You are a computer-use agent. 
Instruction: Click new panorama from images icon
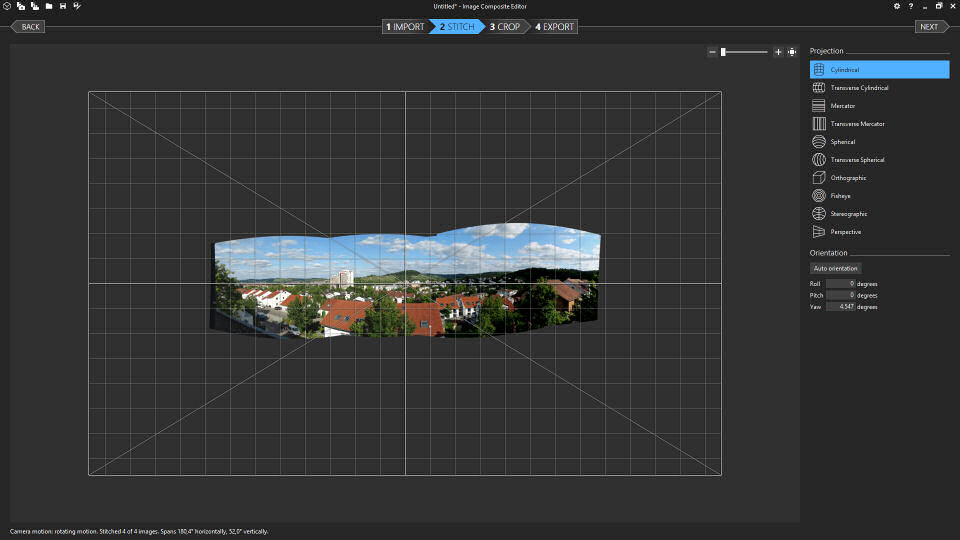20,6
